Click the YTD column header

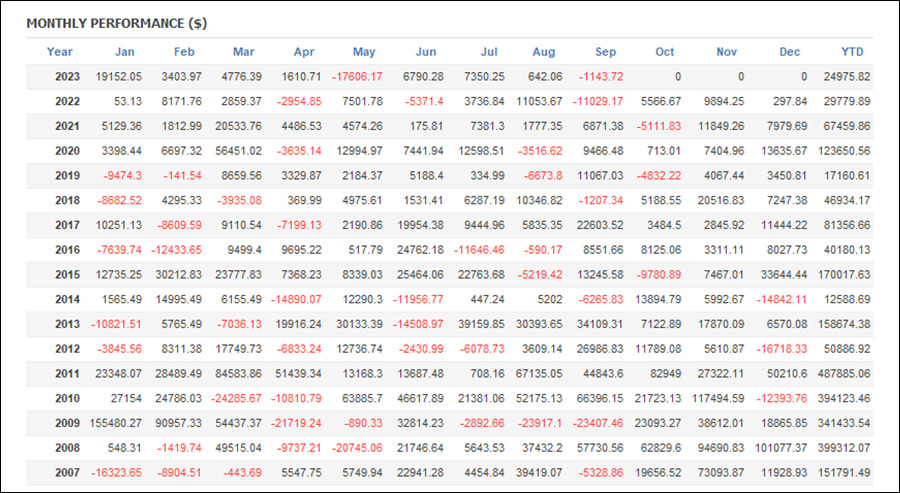coord(852,52)
